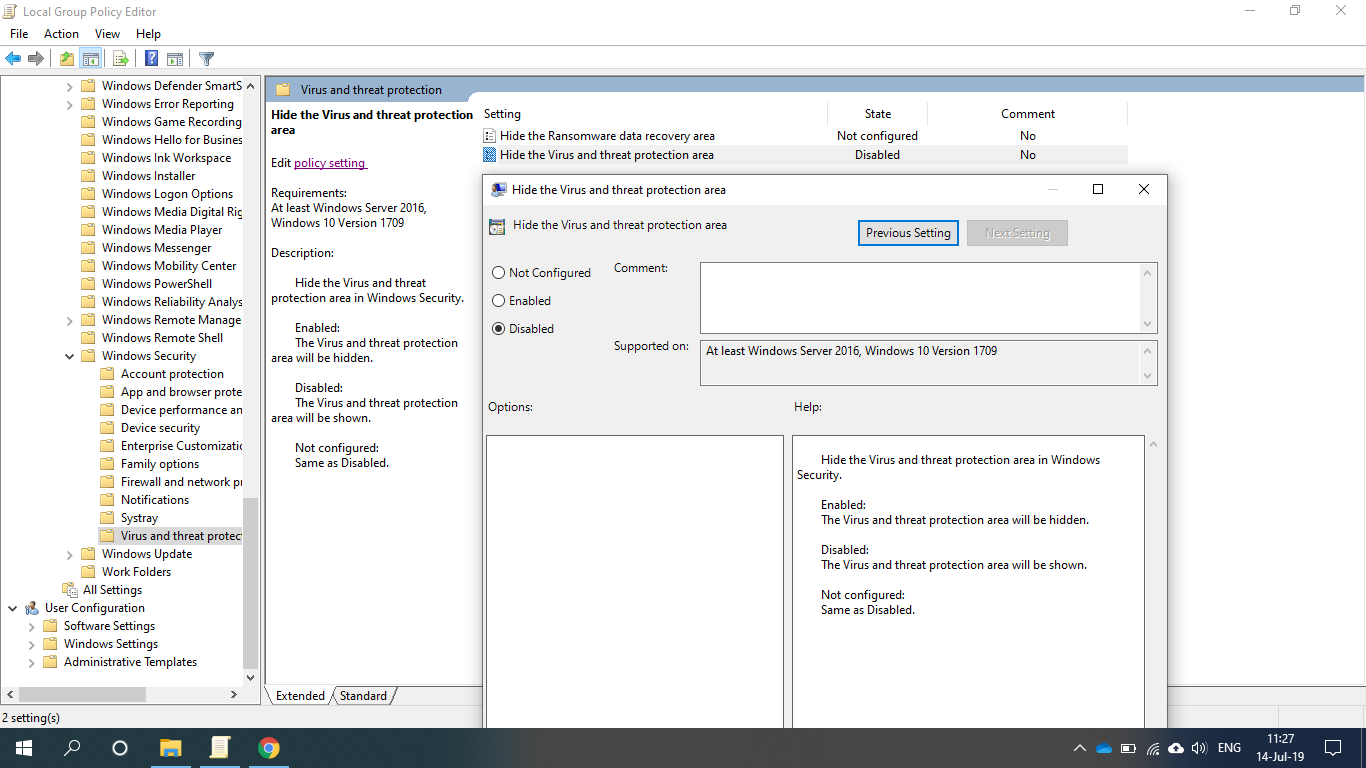Expand the Windows Update folder
1366x768 pixels.
tap(69, 553)
